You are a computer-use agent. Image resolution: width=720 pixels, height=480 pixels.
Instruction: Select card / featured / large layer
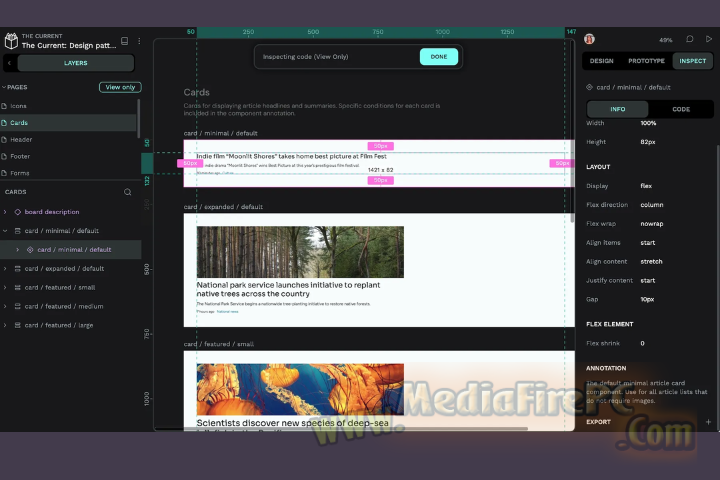(71, 325)
